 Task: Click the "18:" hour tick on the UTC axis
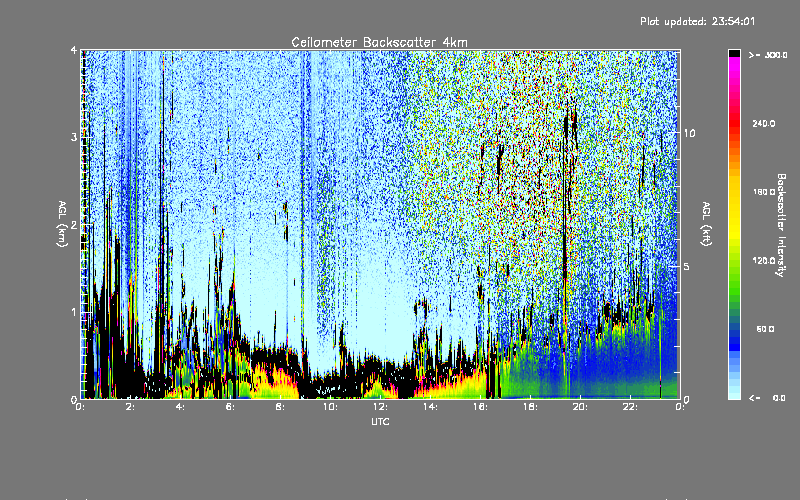[530, 407]
